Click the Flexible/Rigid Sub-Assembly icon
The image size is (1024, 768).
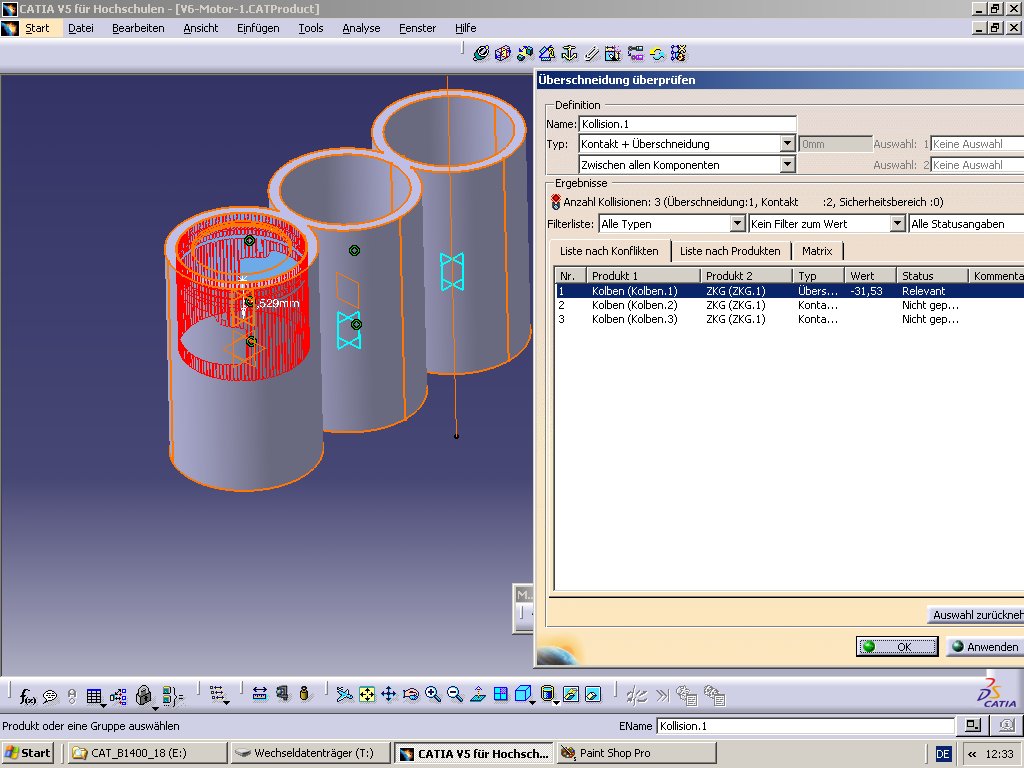(635, 54)
